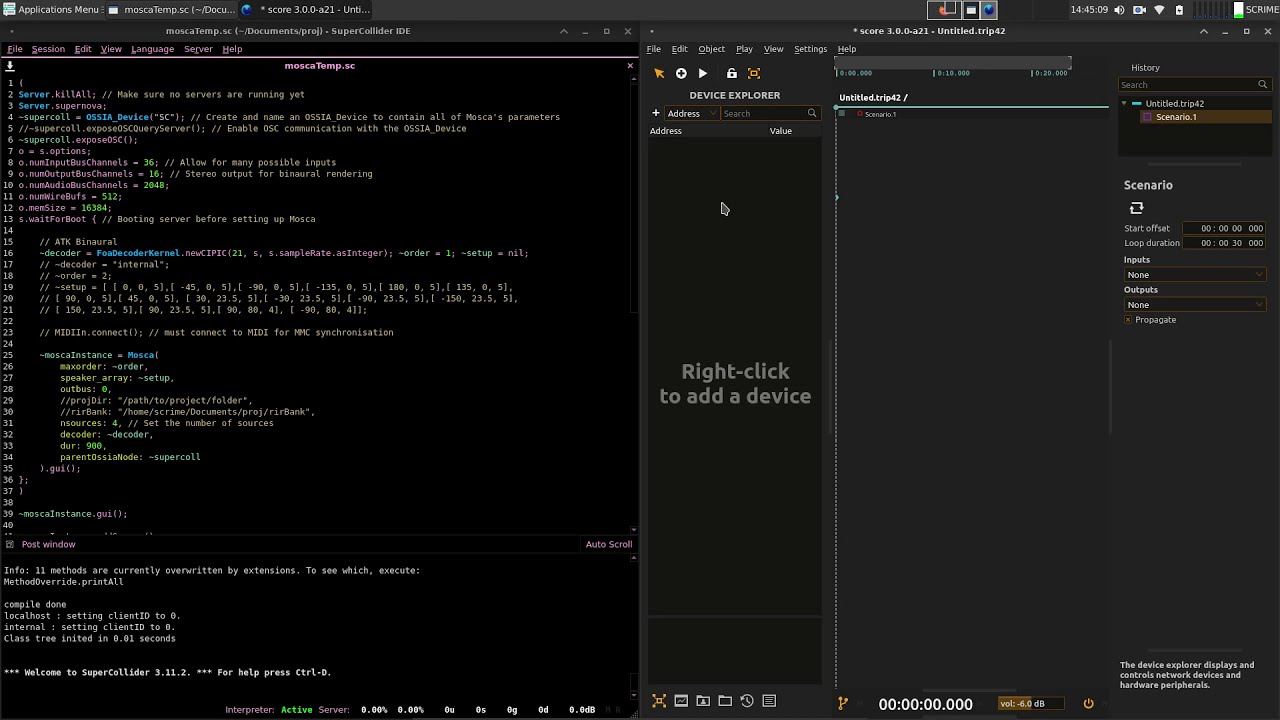Click the orange power icon in transport
The image size is (1280, 720).
tap(1088, 704)
